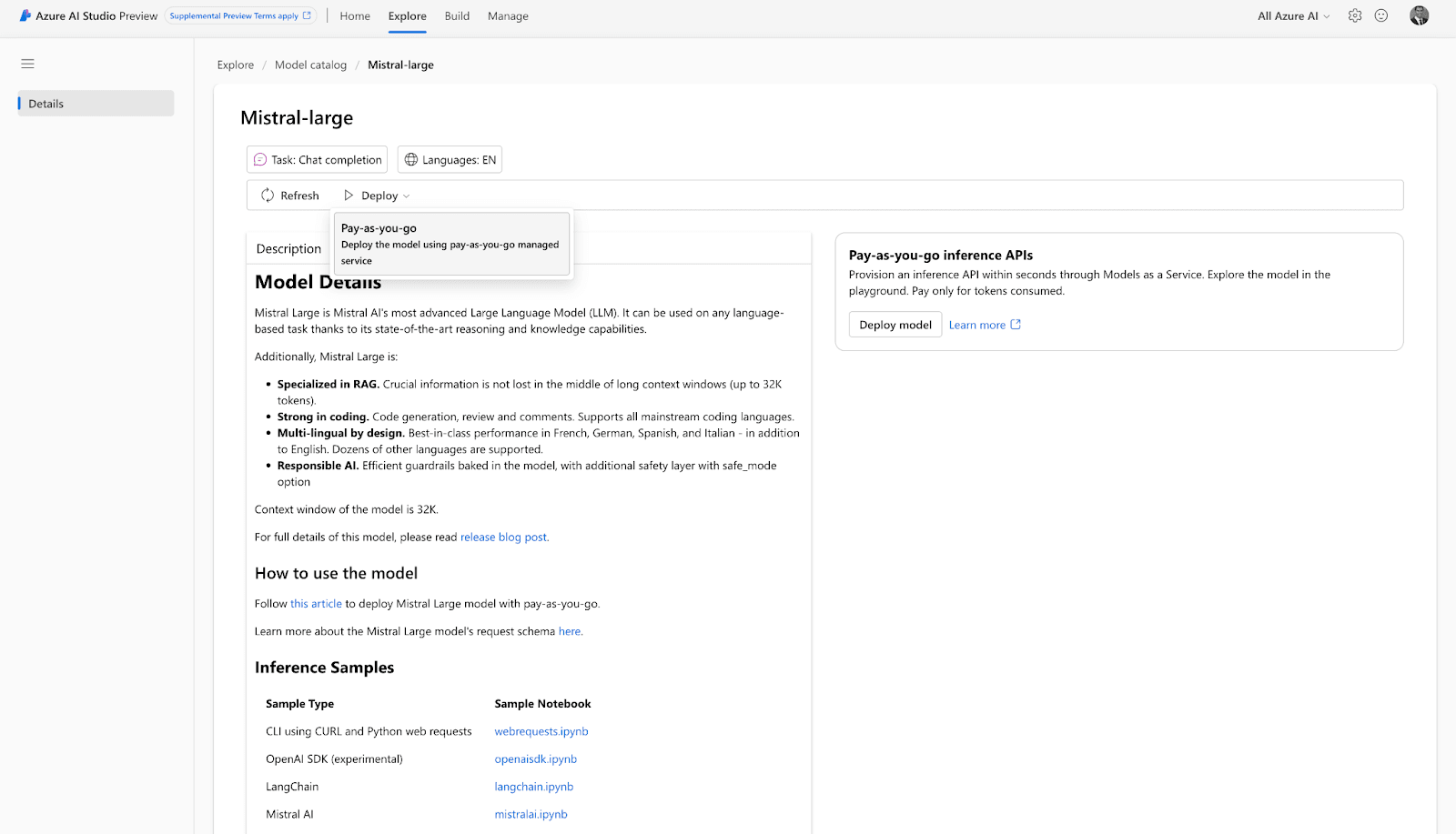Select the Description tab
This screenshot has height=834, width=1456.
288,248
